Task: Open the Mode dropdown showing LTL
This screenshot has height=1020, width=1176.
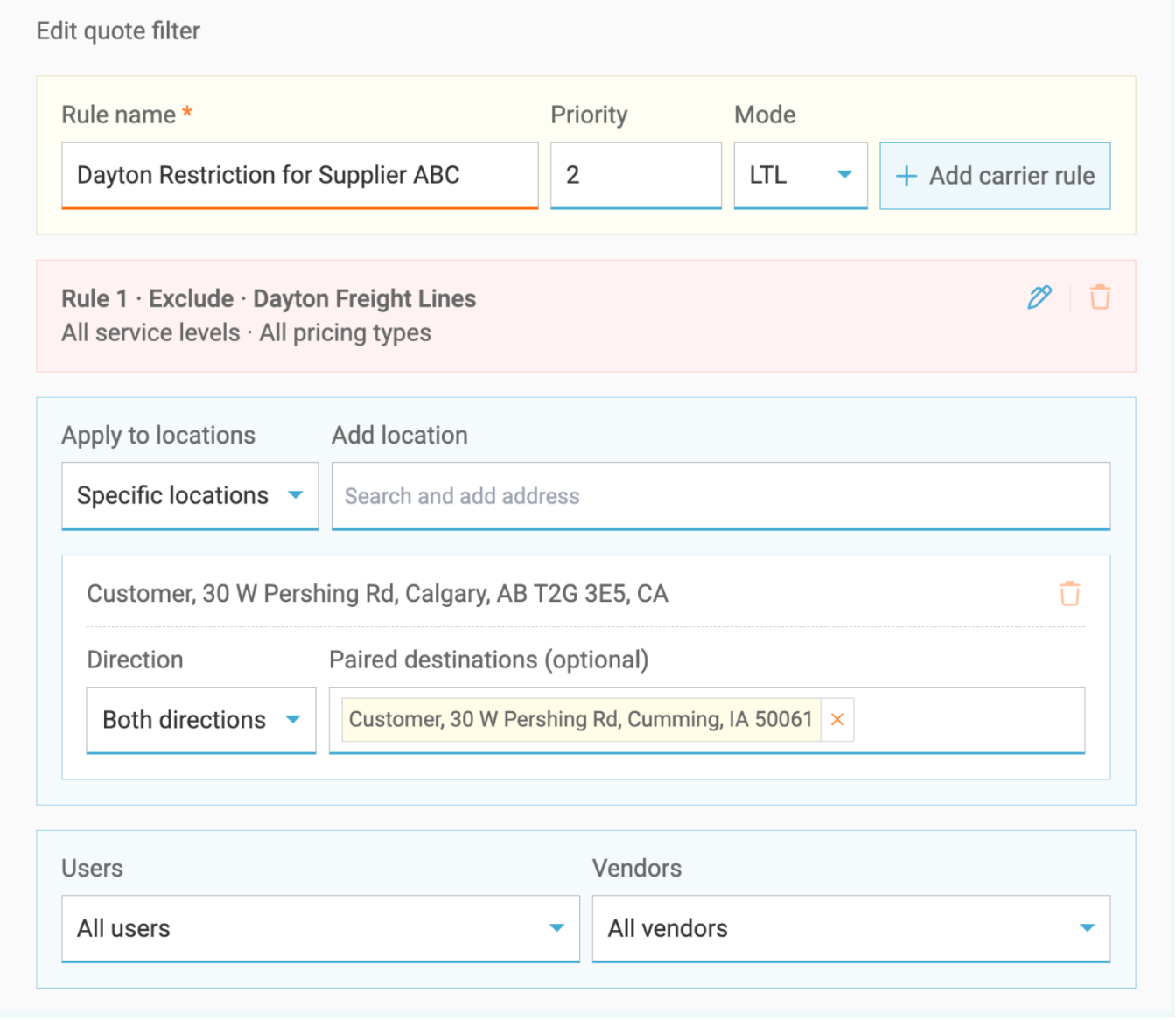Action: [800, 175]
